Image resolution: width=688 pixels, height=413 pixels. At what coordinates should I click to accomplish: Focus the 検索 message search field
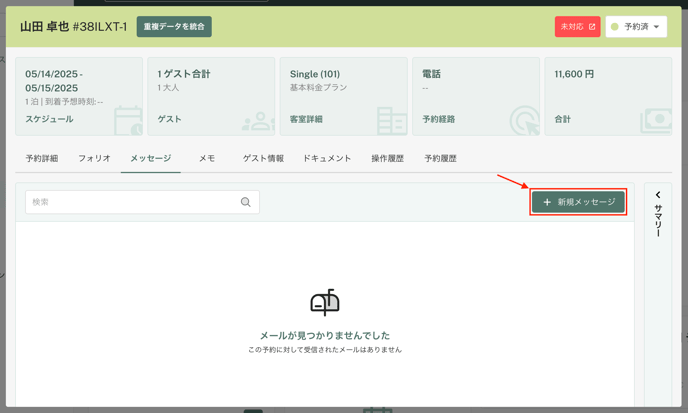click(142, 202)
